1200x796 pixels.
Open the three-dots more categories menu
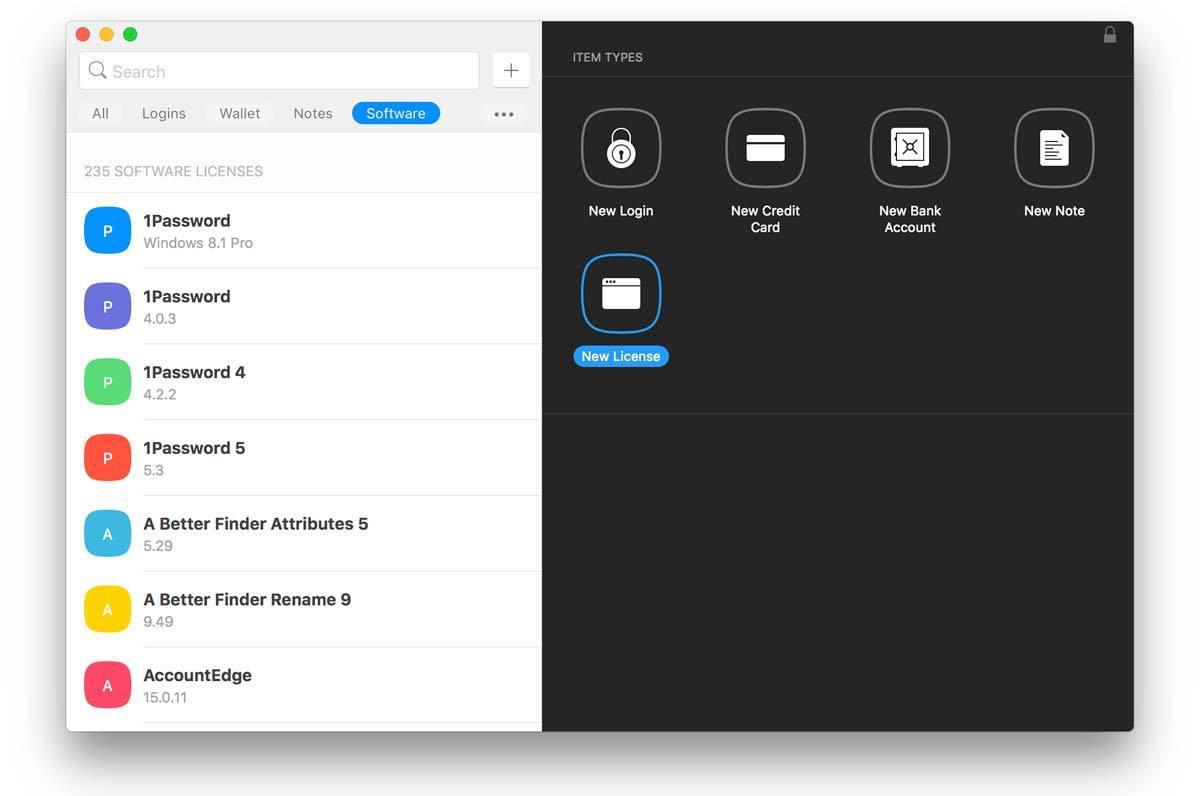[504, 114]
